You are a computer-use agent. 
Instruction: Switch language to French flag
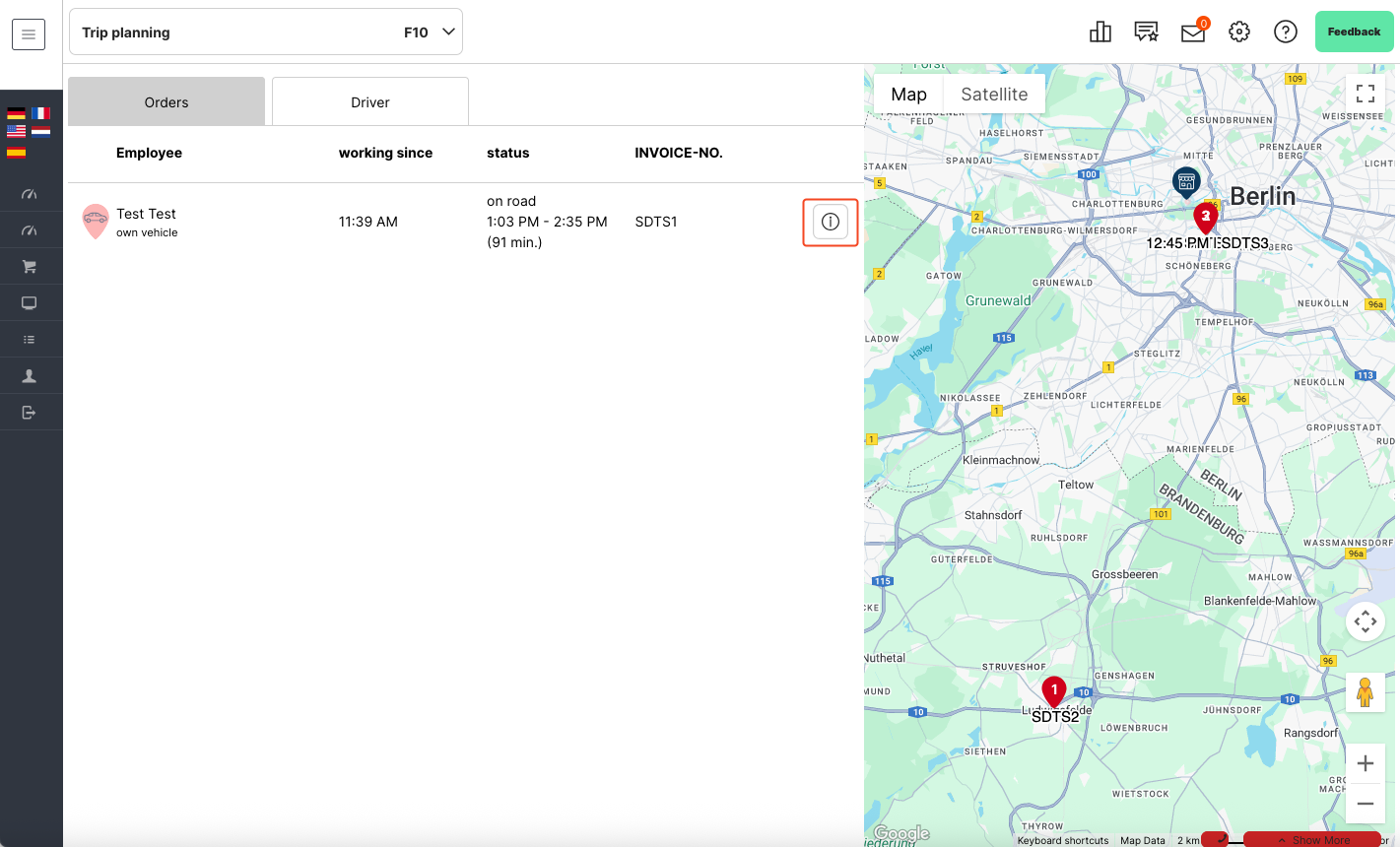point(40,113)
